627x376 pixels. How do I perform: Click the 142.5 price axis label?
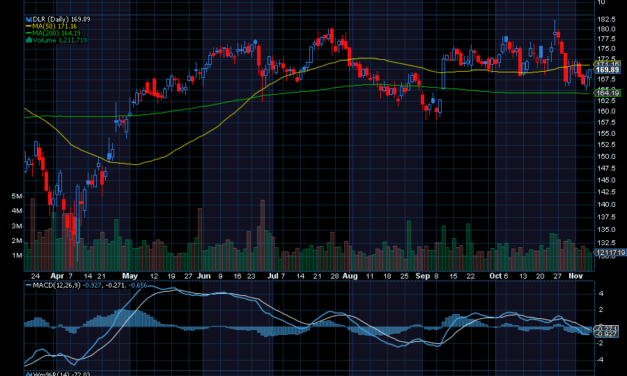606,192
